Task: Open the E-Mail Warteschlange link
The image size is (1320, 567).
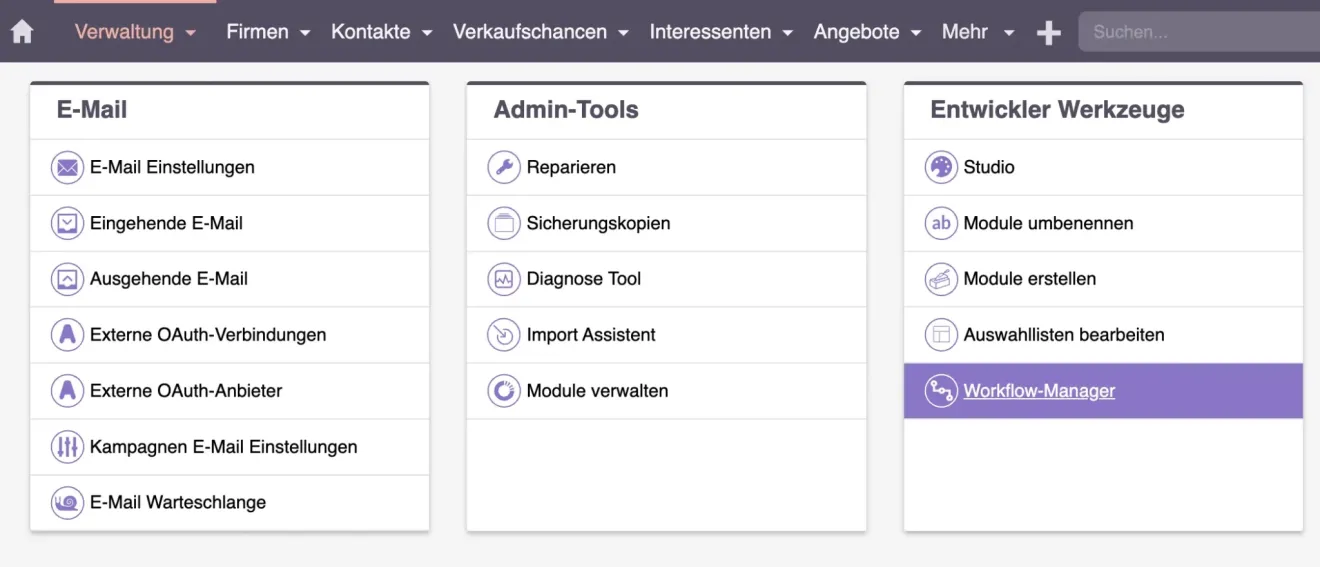Action: [178, 503]
